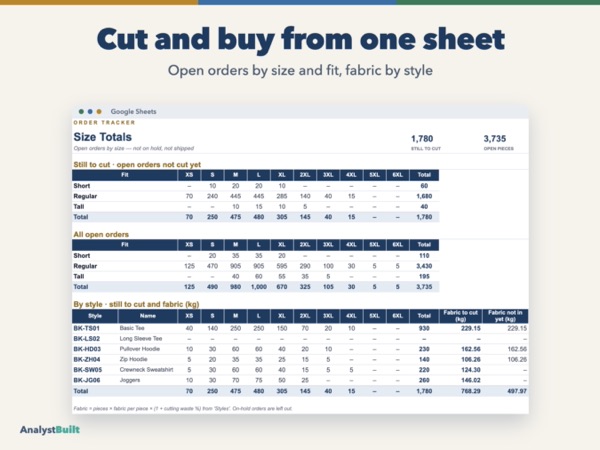Click the AnalystBuilt logo
Viewport: 600px width, 450px height.
(x=50, y=430)
